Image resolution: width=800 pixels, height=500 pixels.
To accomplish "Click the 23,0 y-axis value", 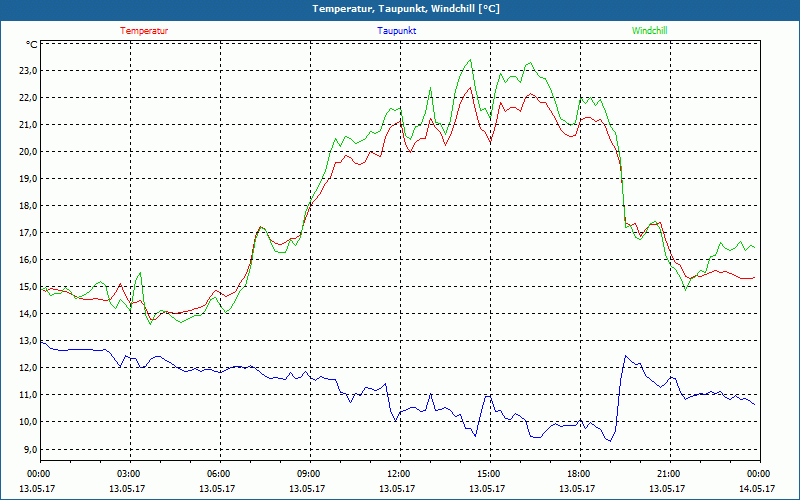I will (x=28, y=71).
